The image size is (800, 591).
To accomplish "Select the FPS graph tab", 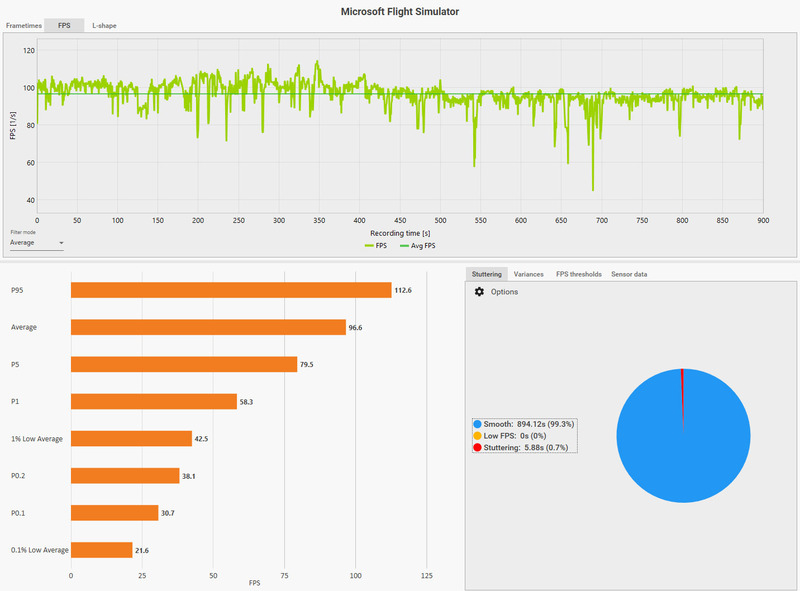I will point(64,26).
